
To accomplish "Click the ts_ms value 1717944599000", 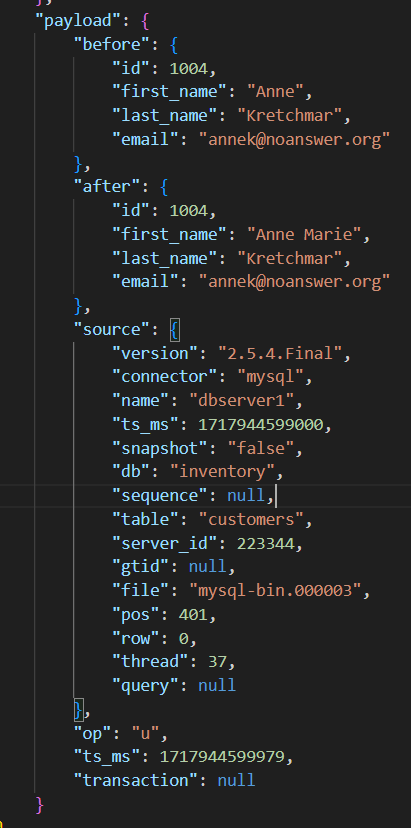I will click(x=261, y=425).
